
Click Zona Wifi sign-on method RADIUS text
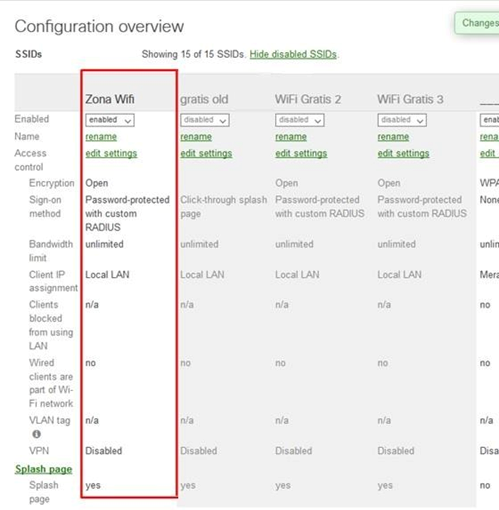(127, 213)
